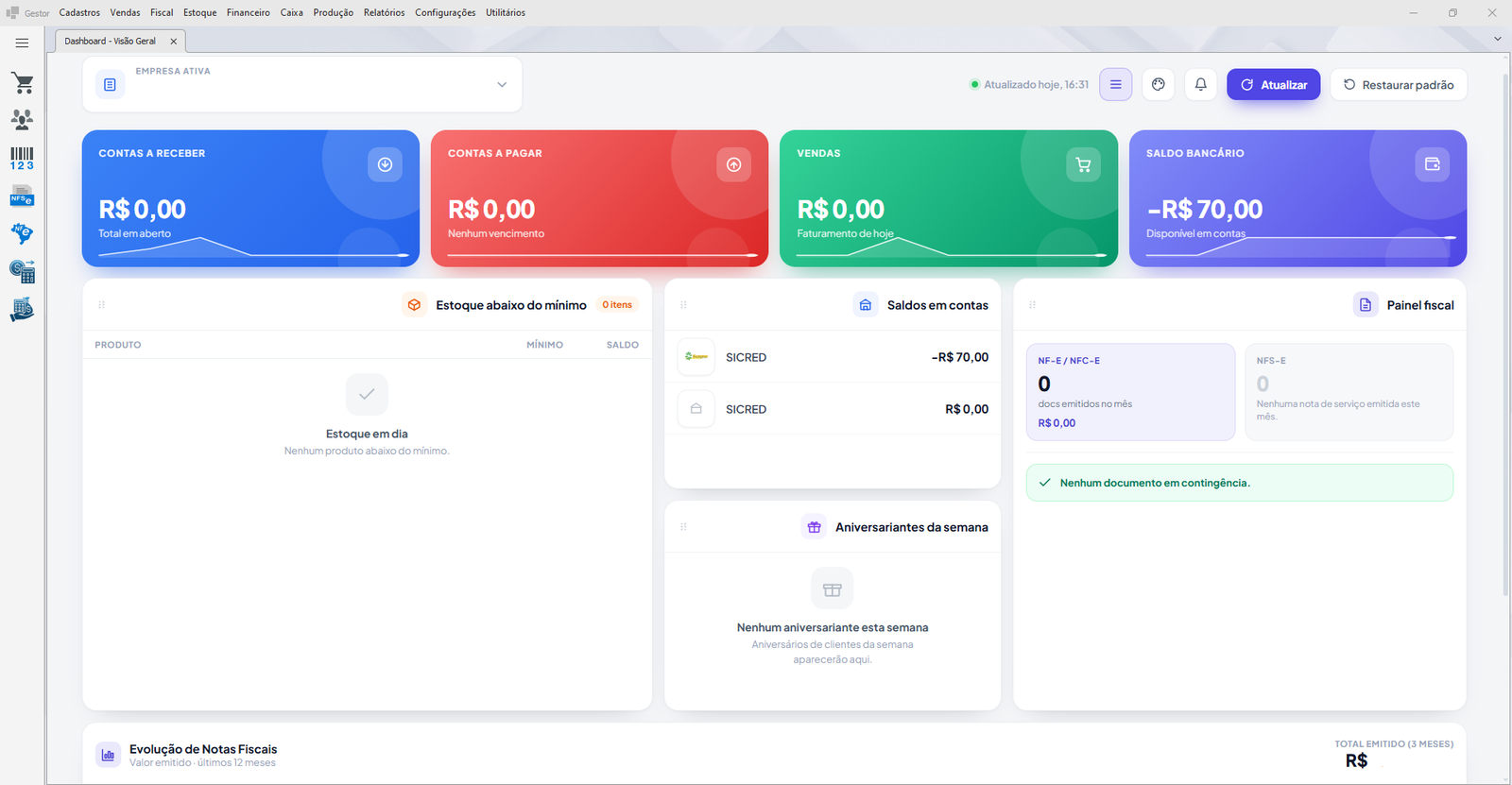Click the "Estoque em dia" message
This screenshot has width=1512, height=785.
tap(367, 434)
